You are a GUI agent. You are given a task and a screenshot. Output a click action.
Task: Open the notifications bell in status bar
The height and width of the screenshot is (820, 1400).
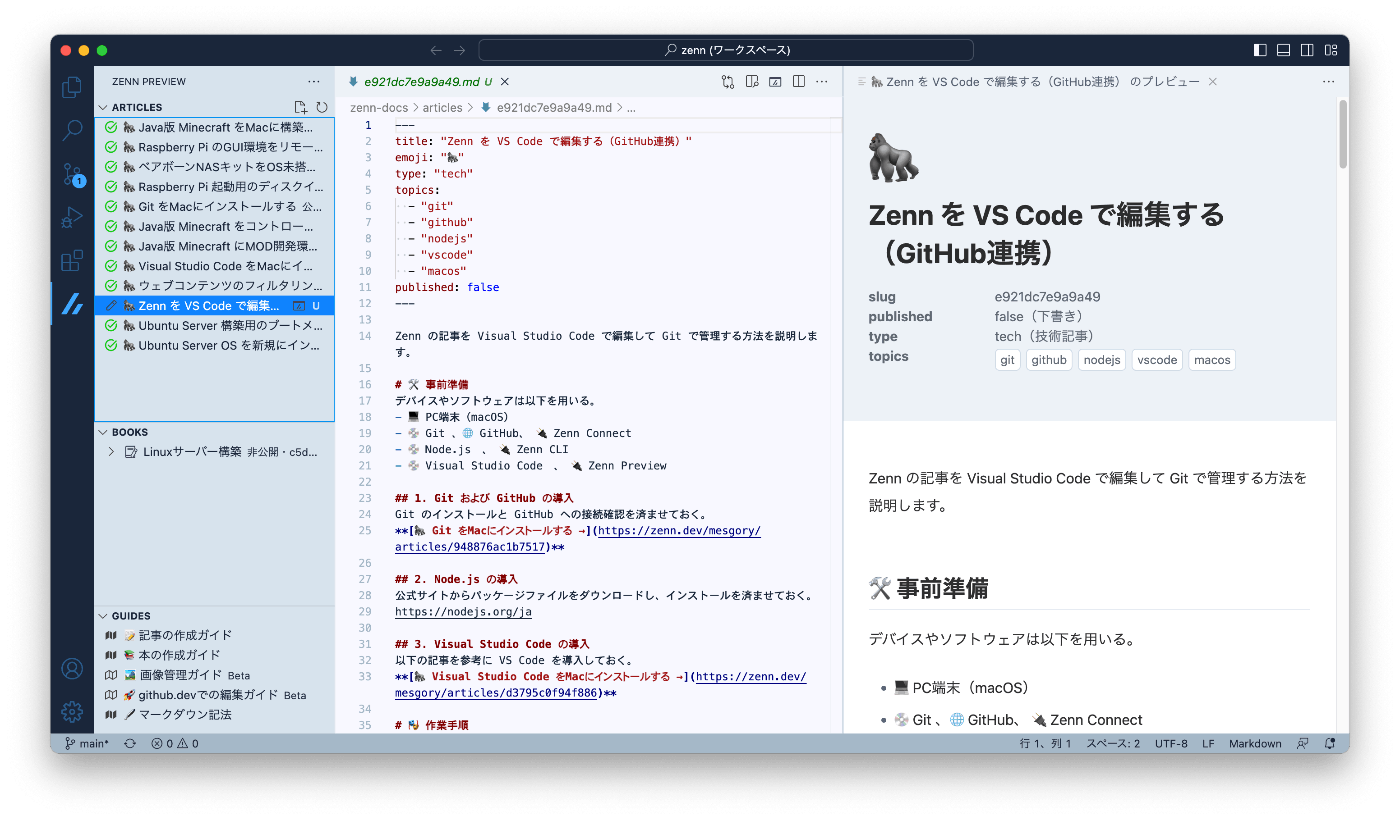pos(1329,743)
